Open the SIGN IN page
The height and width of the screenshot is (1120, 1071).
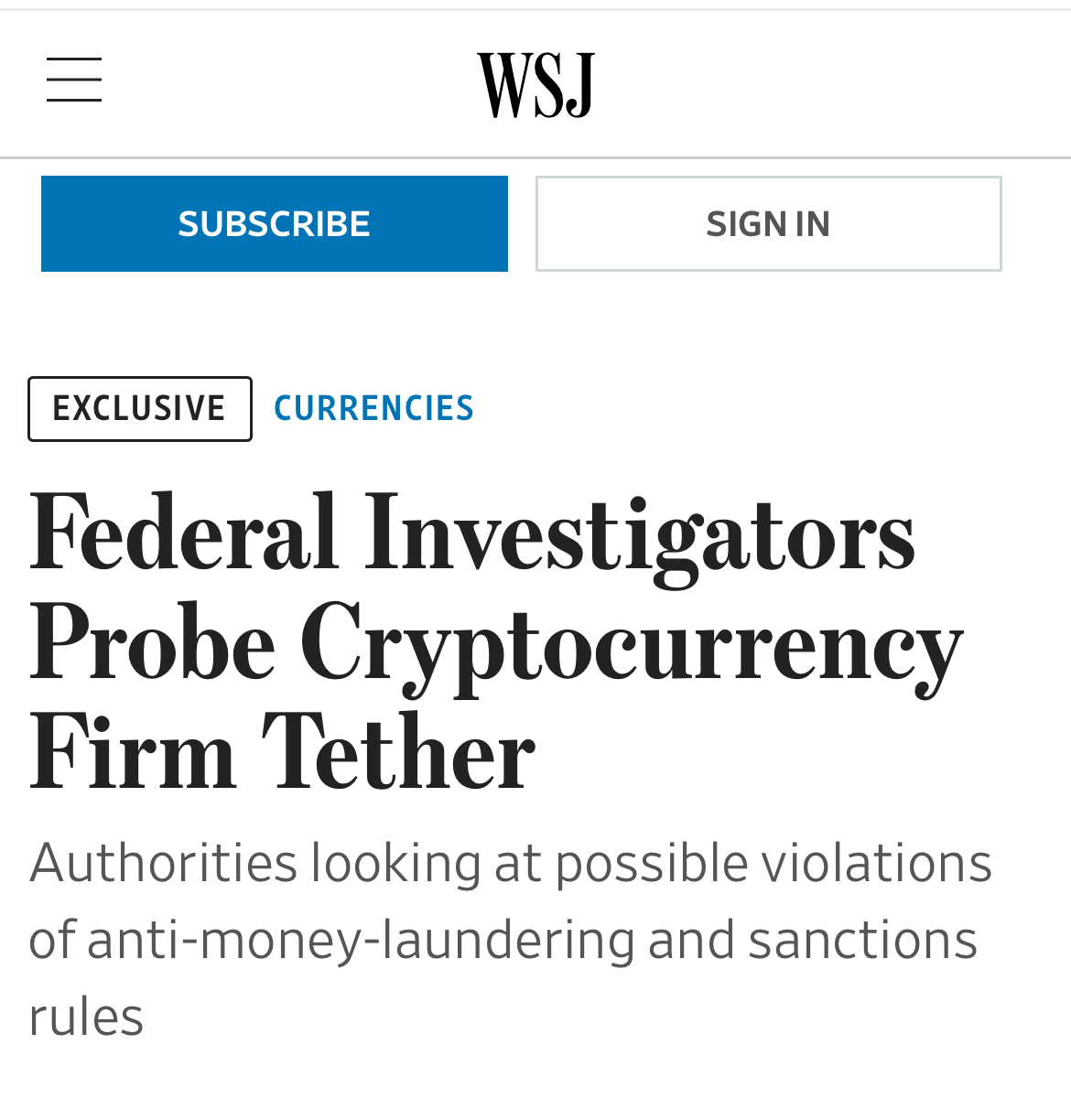tap(769, 223)
